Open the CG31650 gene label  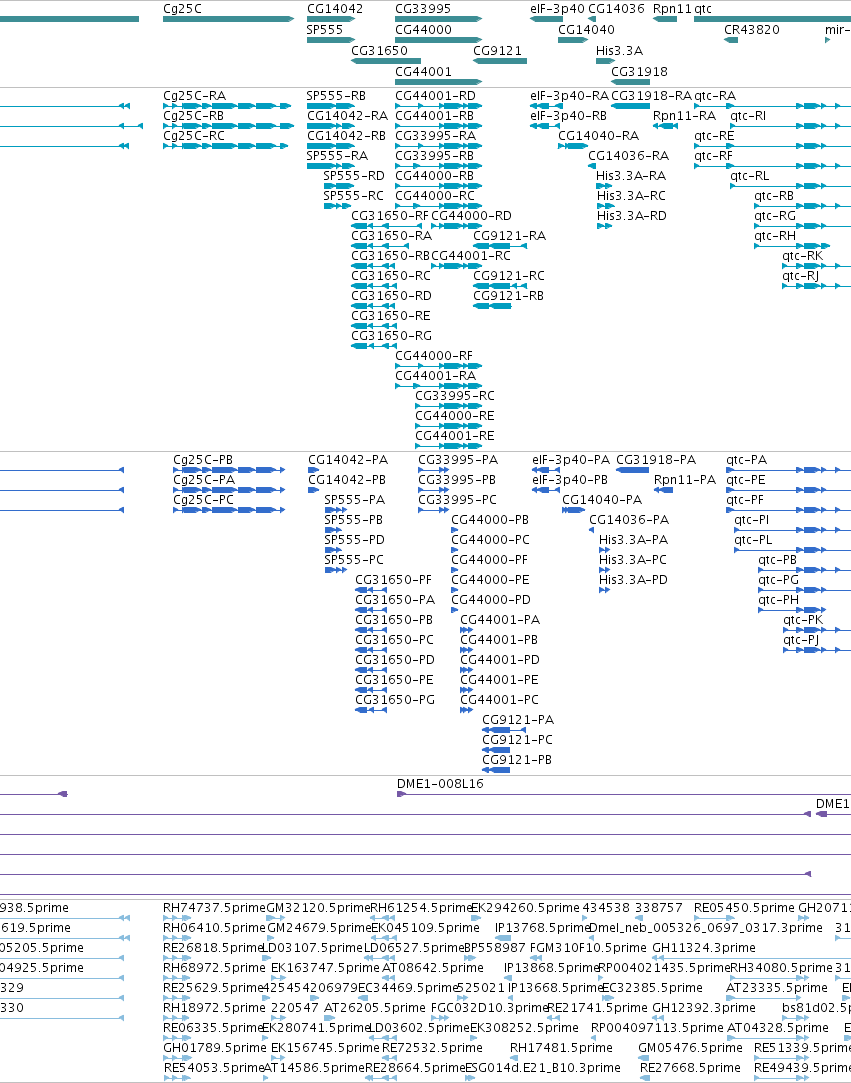pos(379,50)
